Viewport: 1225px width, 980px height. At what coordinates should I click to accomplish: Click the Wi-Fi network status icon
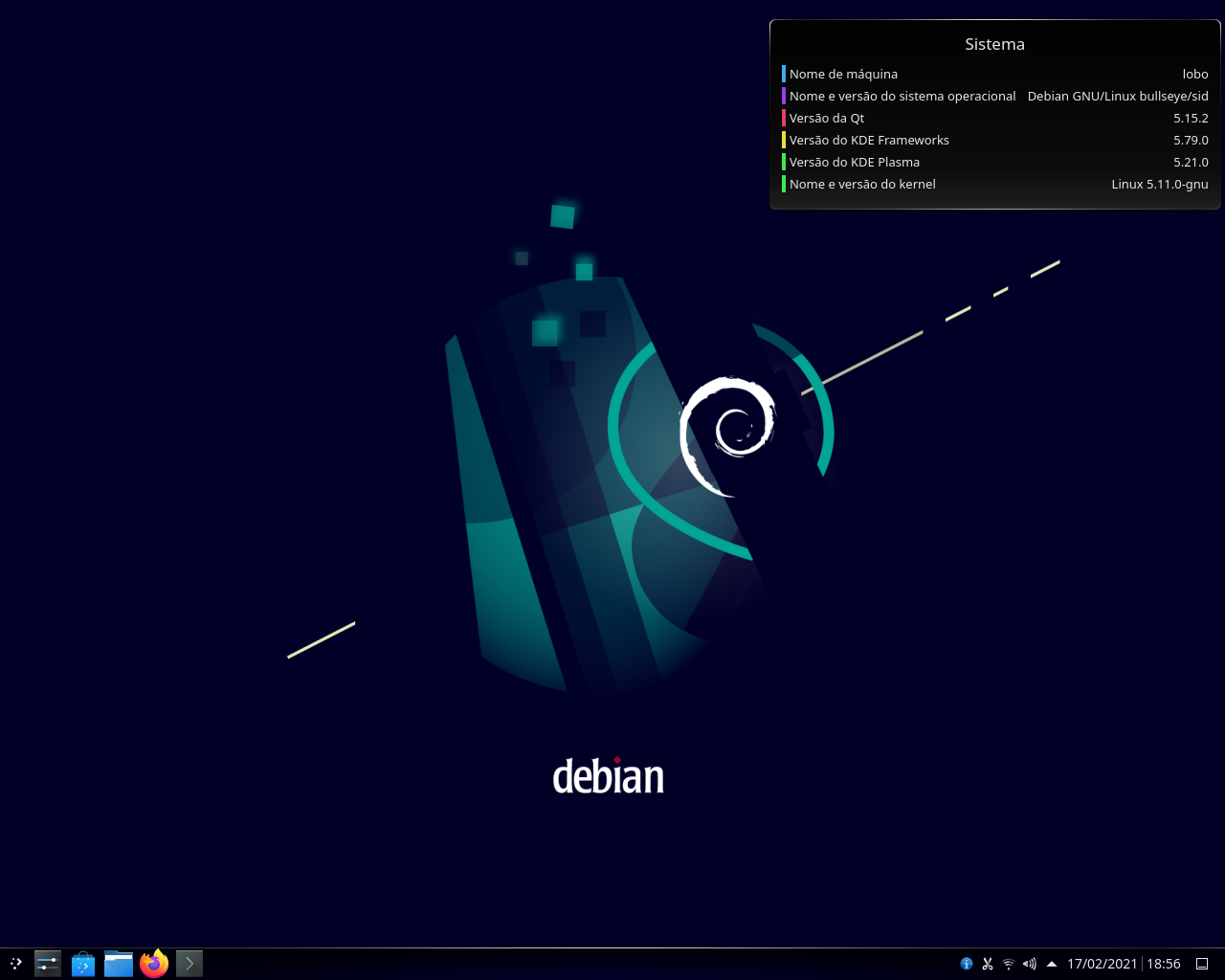coord(1007,964)
